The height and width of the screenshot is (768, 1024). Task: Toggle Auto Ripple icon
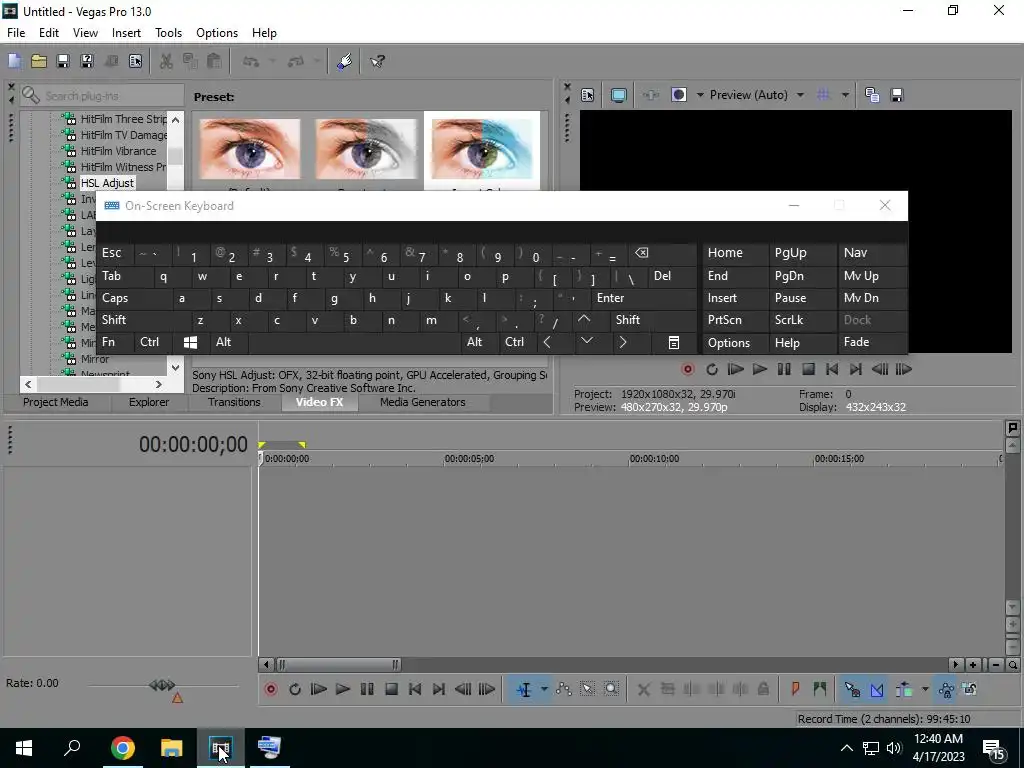point(904,690)
